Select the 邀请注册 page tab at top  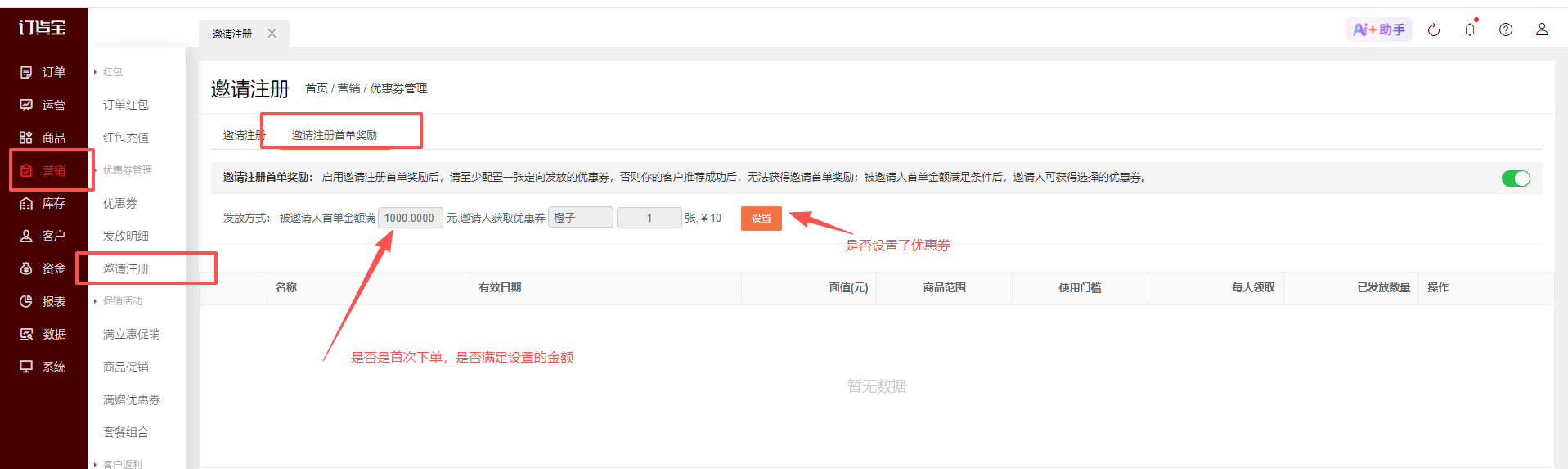pos(232,34)
